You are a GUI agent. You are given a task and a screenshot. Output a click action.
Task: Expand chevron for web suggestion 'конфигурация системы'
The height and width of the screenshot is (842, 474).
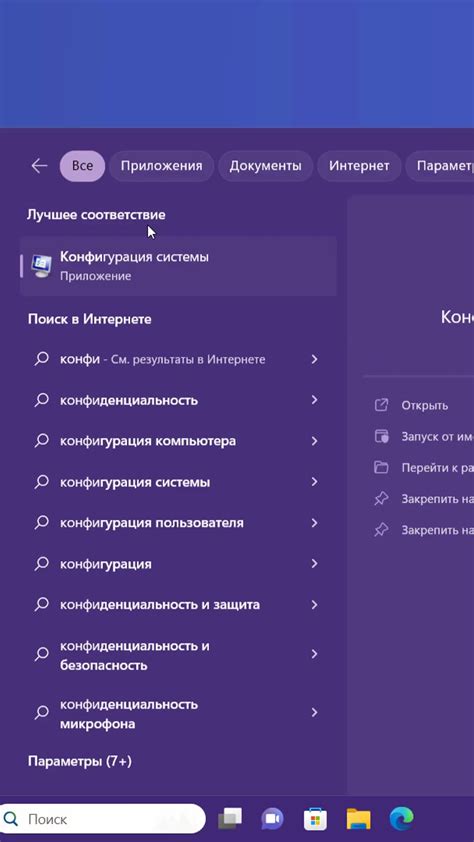(x=315, y=482)
